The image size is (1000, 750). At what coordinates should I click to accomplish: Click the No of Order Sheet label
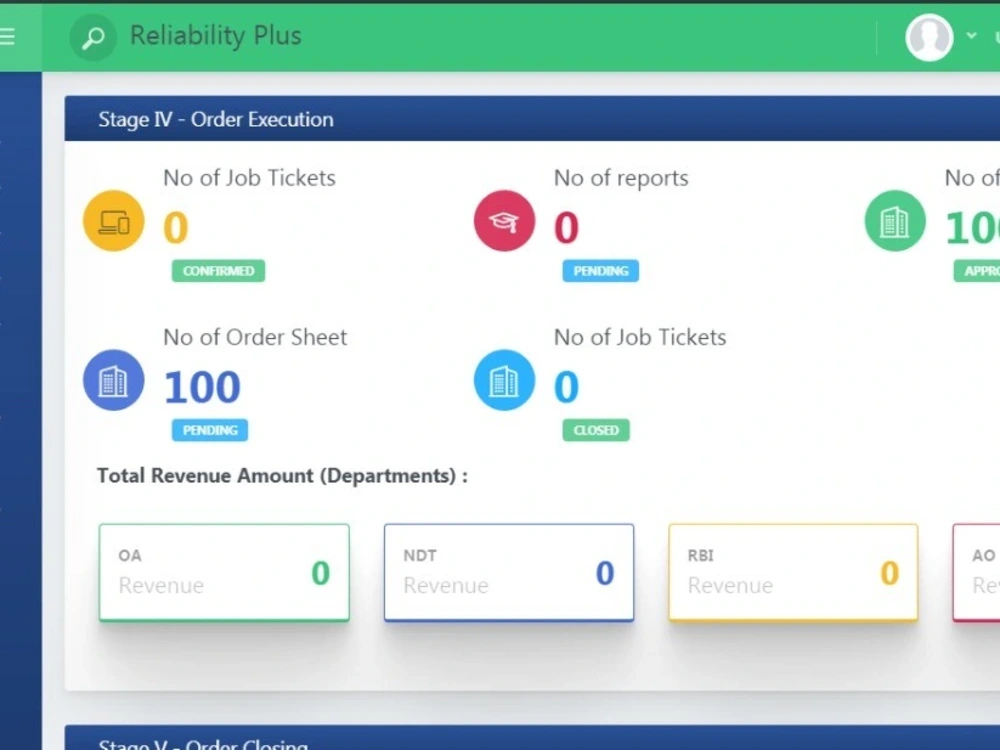point(255,337)
